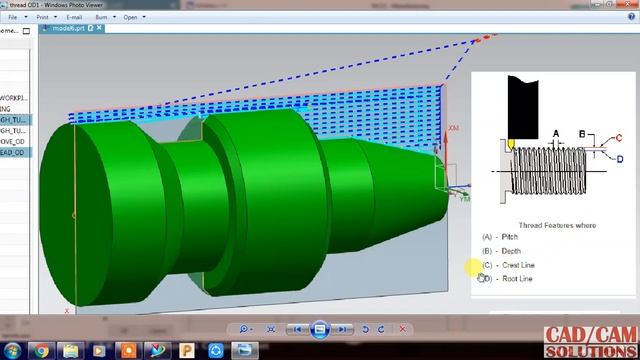640x360 pixels.
Task: Open the Print menu
Action: pos(42,17)
